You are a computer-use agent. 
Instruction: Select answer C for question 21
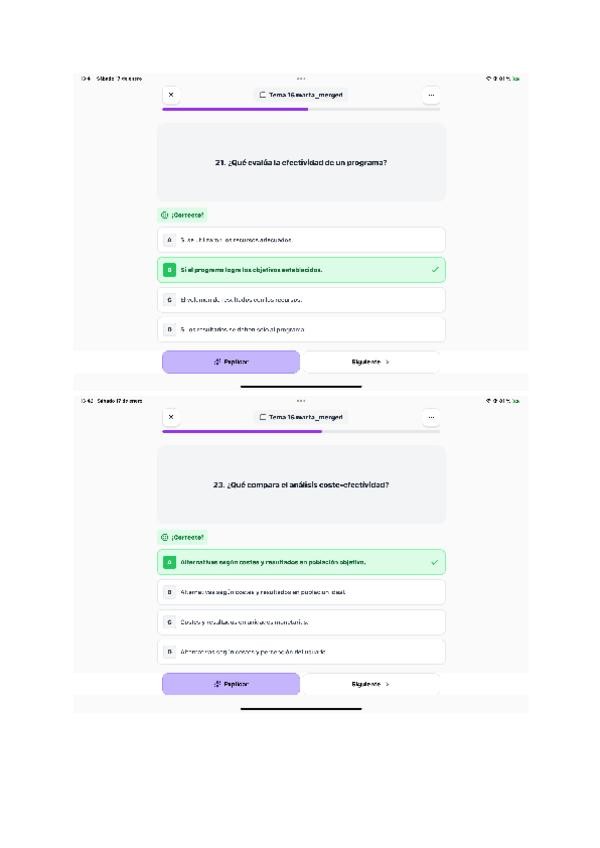tap(301, 299)
